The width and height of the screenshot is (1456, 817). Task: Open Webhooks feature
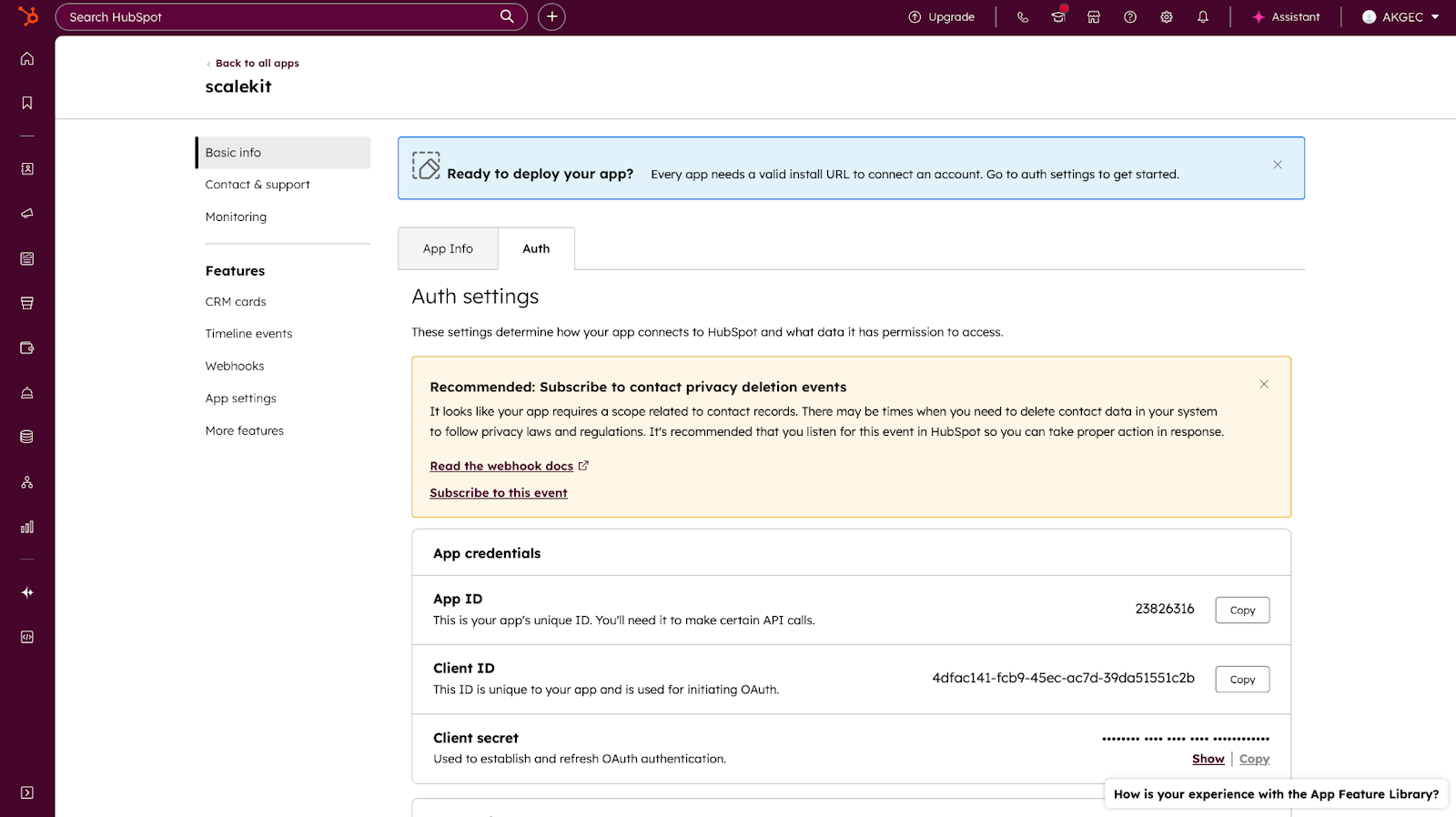[235, 366]
